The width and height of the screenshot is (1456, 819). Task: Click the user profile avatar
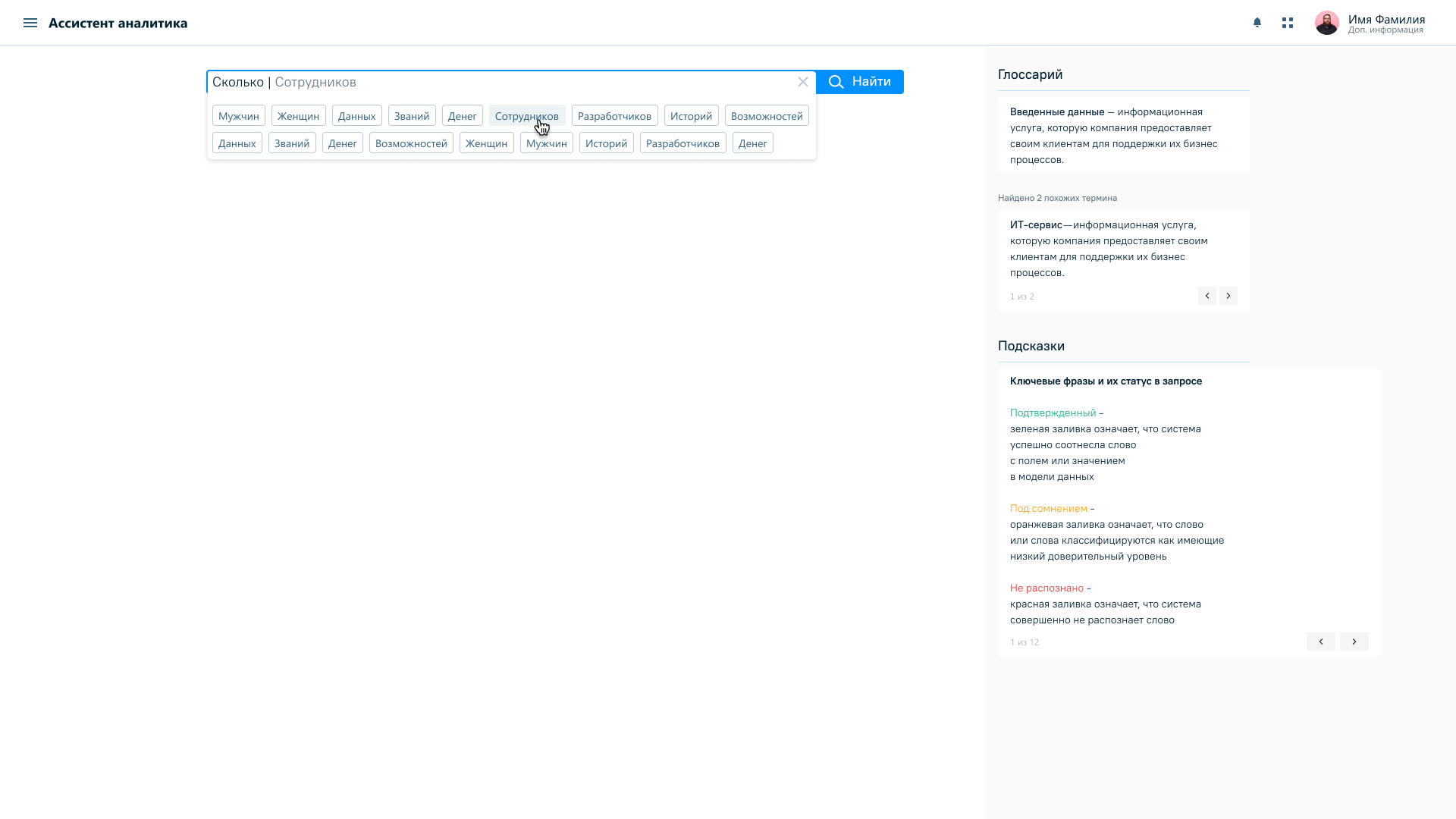tap(1326, 23)
